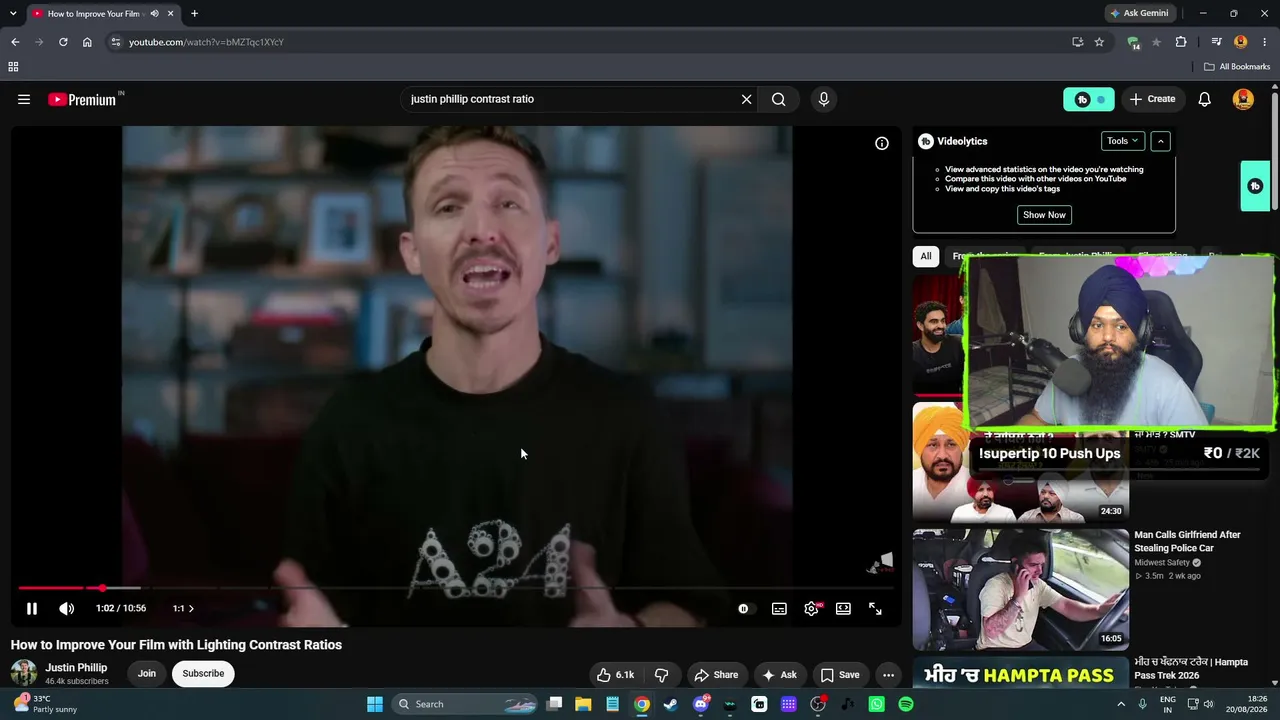Image resolution: width=1280 pixels, height=720 pixels.
Task: Open Spotify from the taskbar
Action: [x=906, y=704]
